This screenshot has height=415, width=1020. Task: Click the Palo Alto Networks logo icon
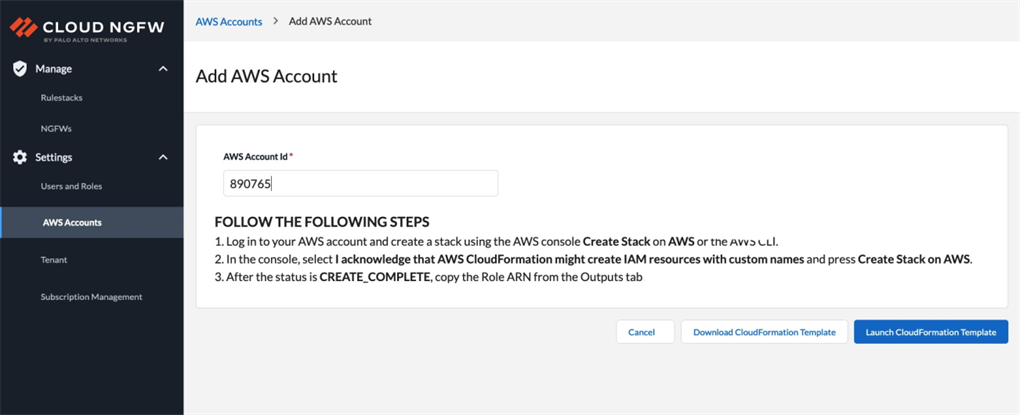click(23, 26)
